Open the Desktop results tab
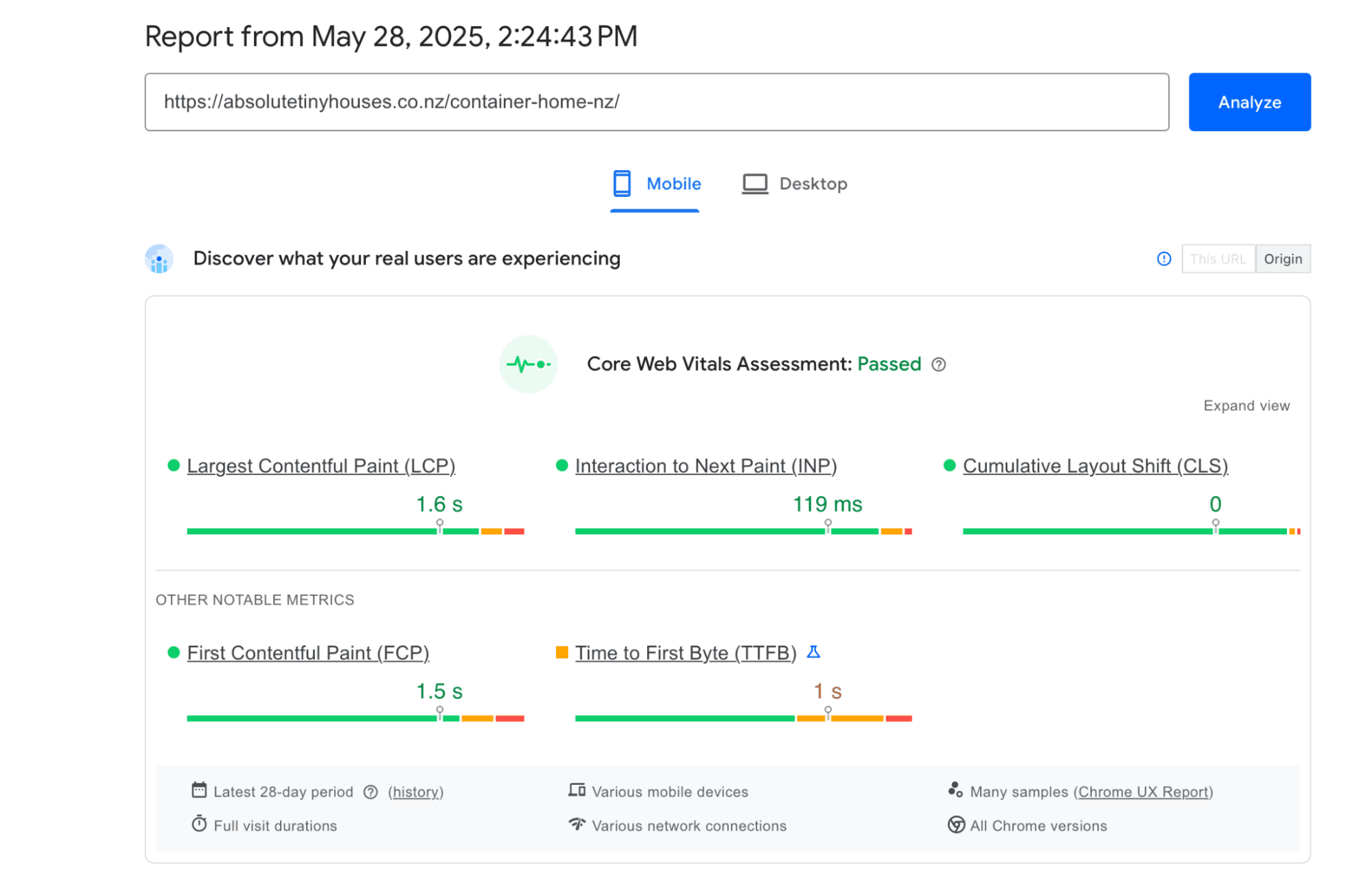This screenshot has height=885, width=1372. 813,184
